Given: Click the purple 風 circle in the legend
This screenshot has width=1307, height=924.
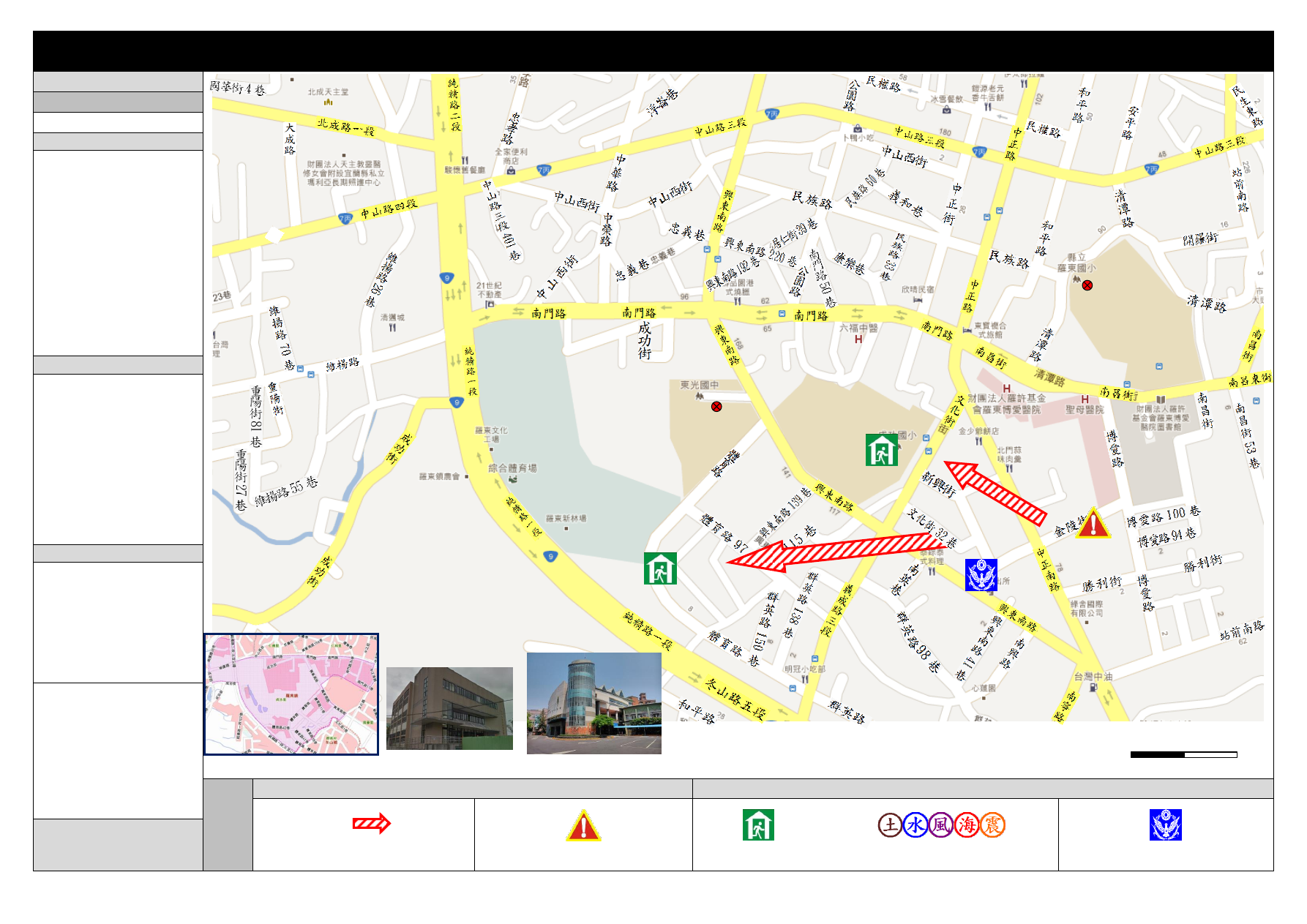Looking at the screenshot, I should coord(941,825).
